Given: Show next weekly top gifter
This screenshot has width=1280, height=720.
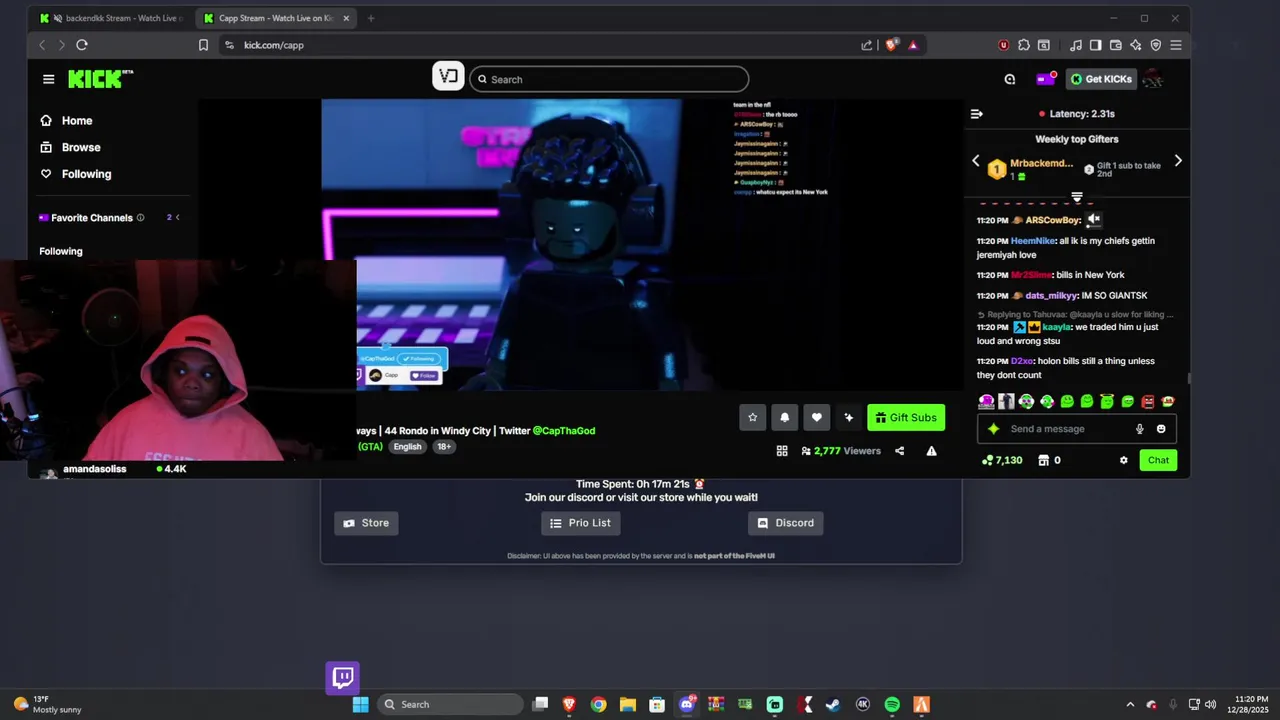Looking at the screenshot, I should [1178, 161].
